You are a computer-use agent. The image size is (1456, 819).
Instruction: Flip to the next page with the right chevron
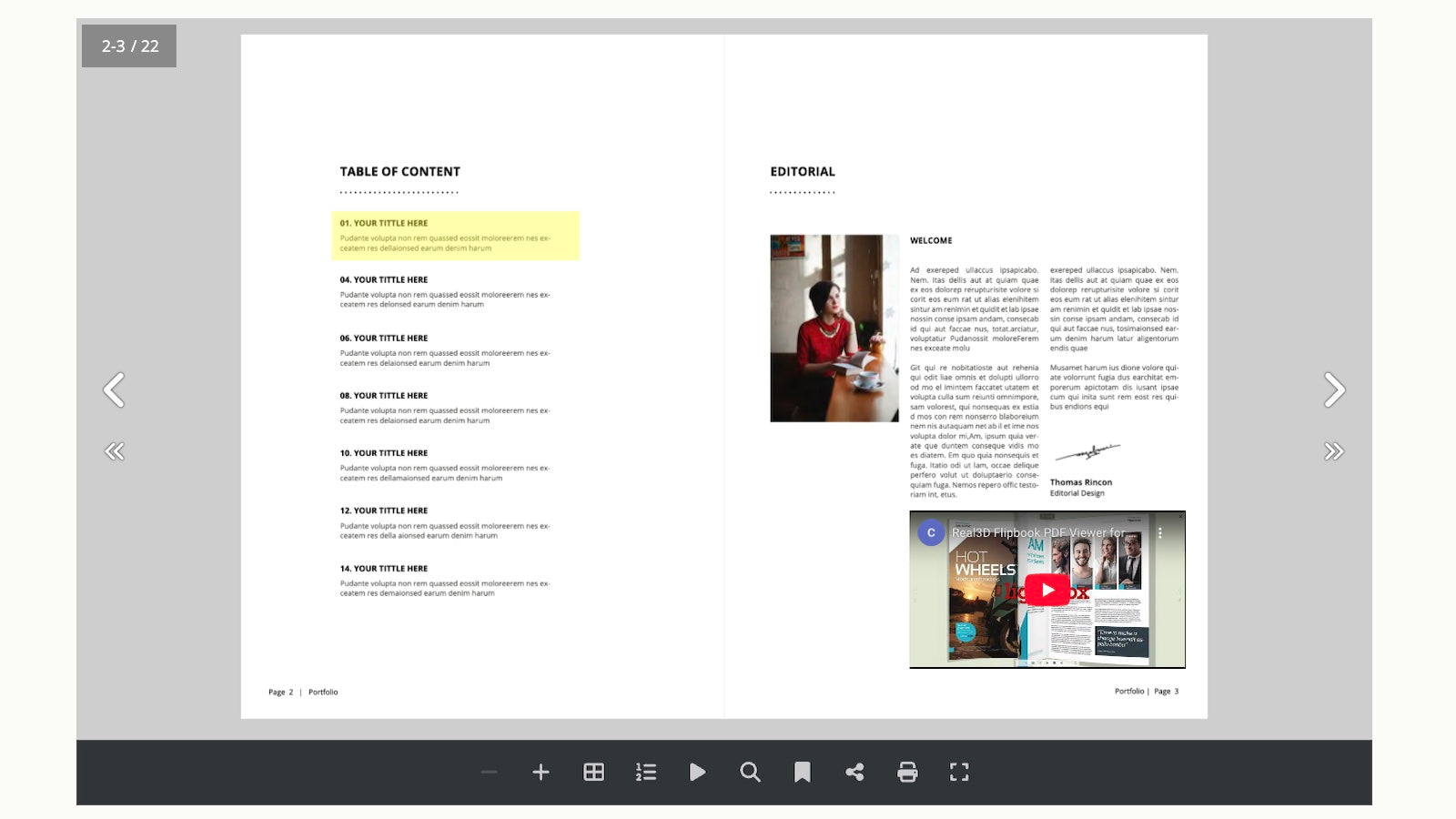point(1333,389)
